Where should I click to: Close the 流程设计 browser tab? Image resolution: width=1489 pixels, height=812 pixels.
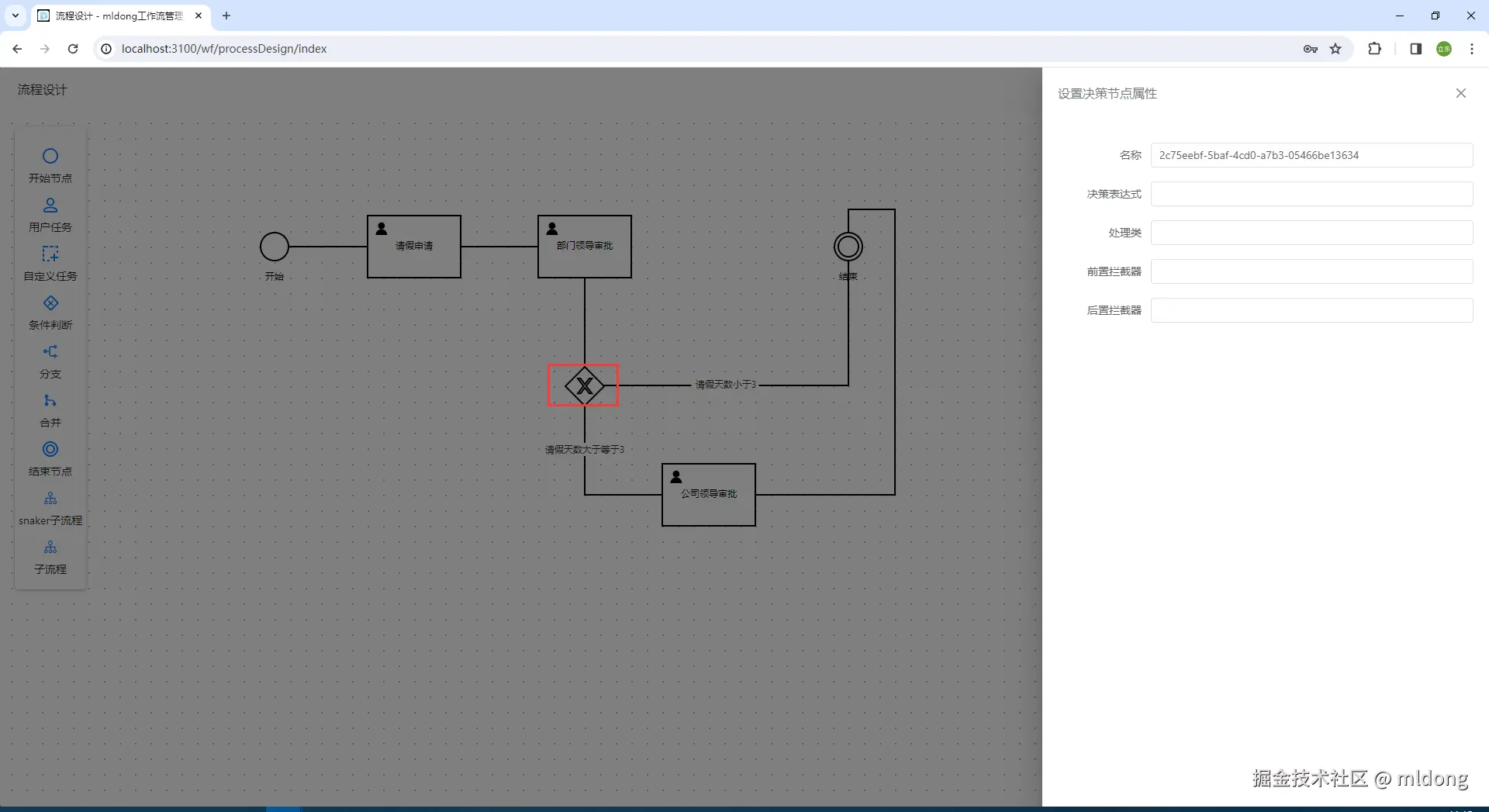tap(199, 16)
